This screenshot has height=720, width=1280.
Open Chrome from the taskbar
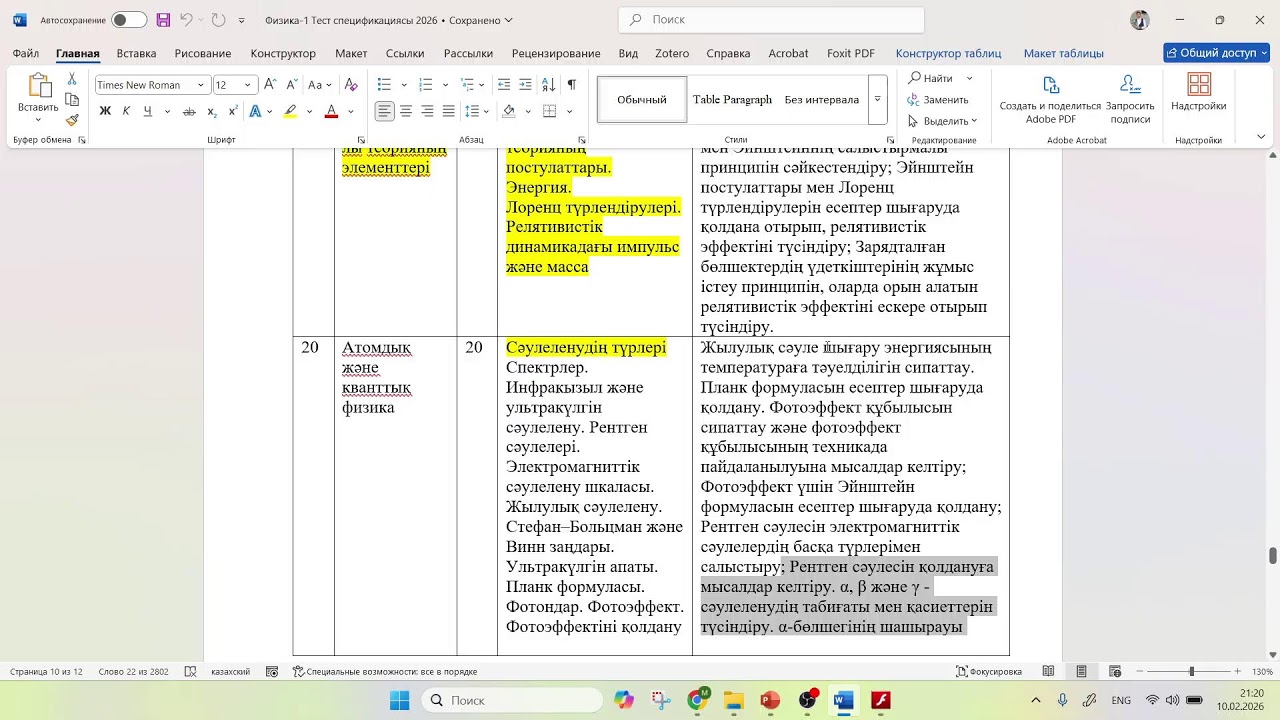coord(697,700)
